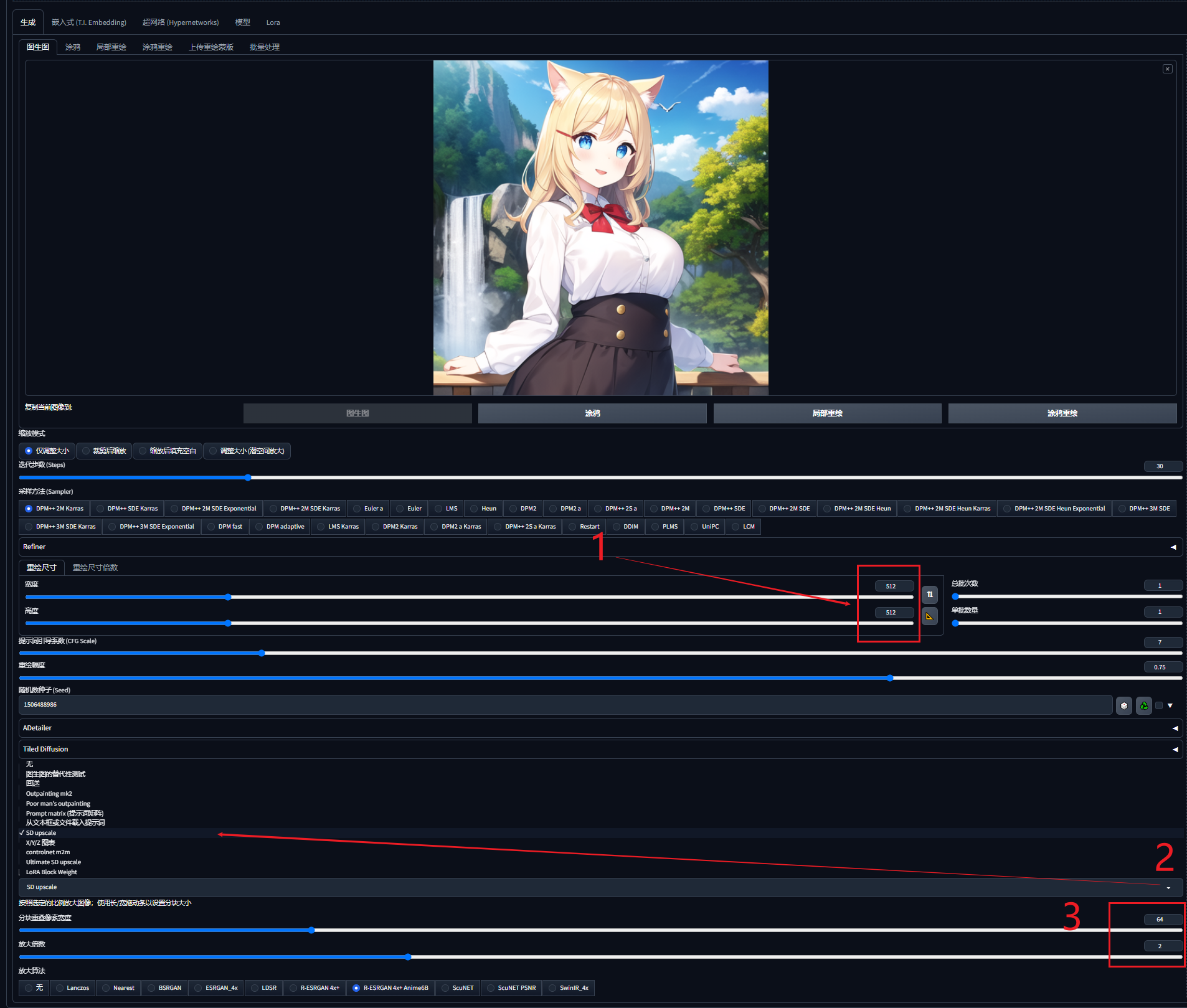The height and width of the screenshot is (1008, 1187).
Task: Switch to 局部重绘 inpaint tab
Action: (111, 47)
